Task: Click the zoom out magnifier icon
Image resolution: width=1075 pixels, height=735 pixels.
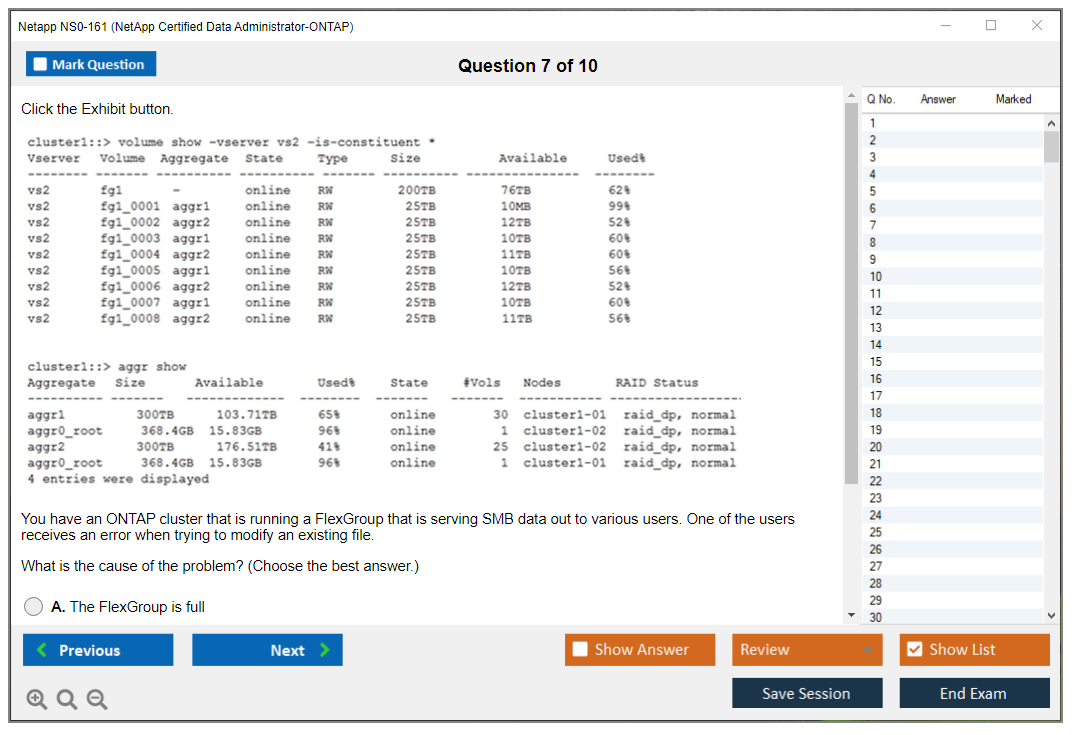Action: (x=97, y=700)
